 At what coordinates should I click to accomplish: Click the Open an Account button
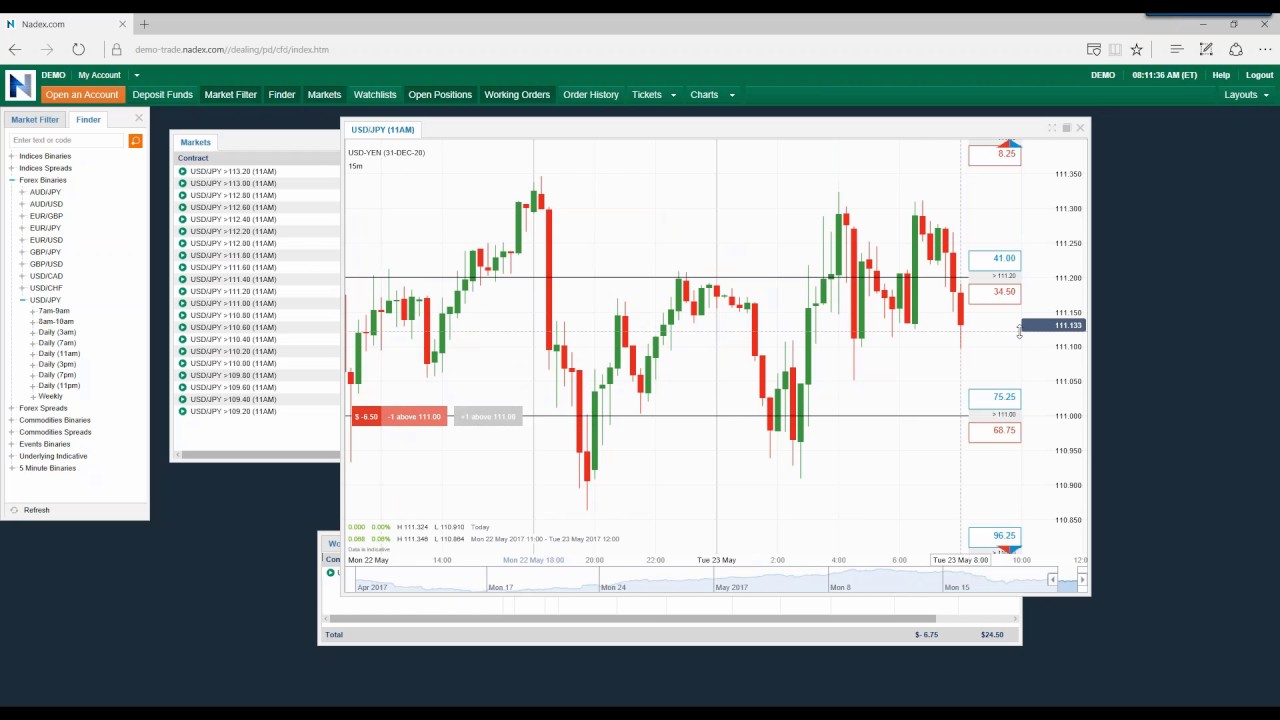tap(82, 95)
